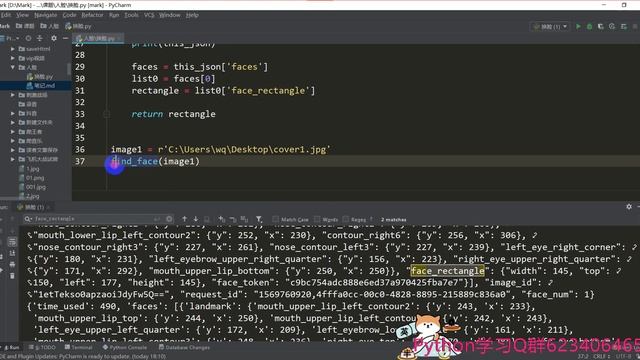The height and width of the screenshot is (360, 640).
Task: Collapse the expanded 人脸 folder
Action: pos(13,67)
